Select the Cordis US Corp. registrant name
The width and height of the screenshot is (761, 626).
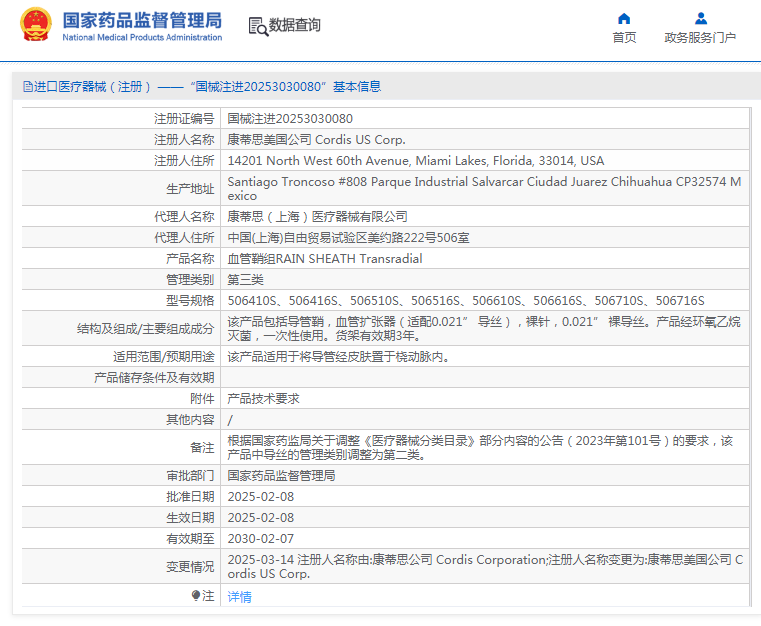316,139
